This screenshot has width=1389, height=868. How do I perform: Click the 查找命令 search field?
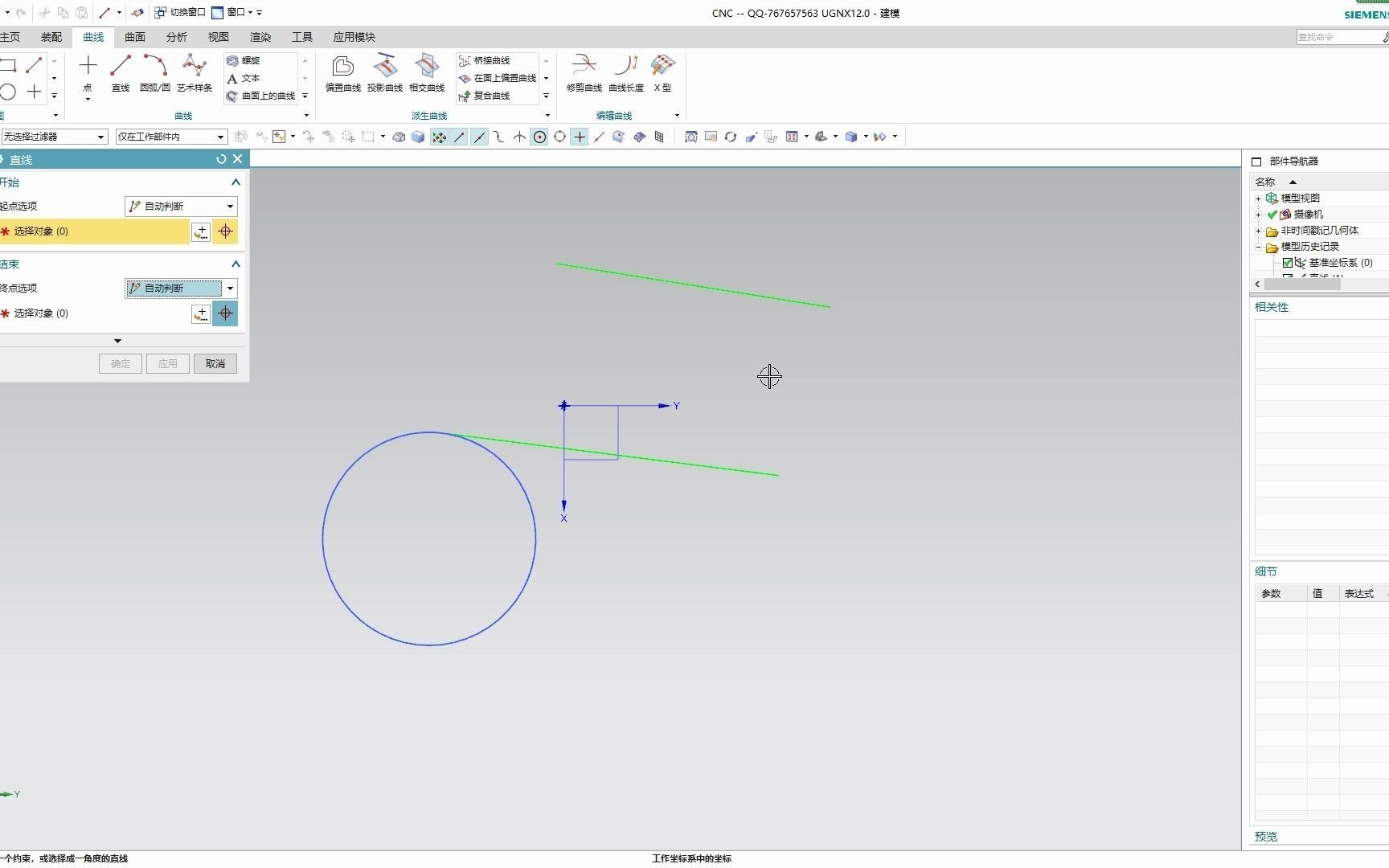pyautogui.click(x=1338, y=37)
